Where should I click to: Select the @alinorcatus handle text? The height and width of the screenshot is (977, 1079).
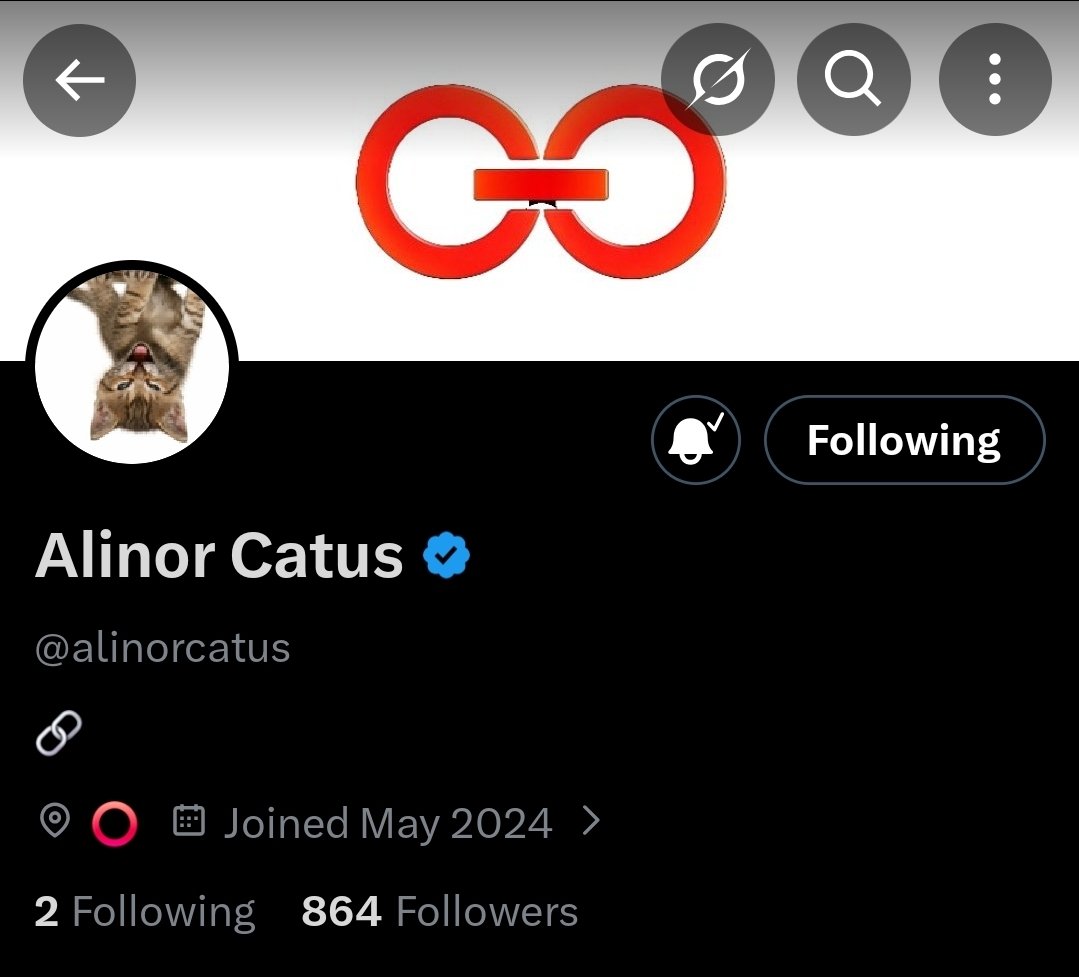(162, 648)
